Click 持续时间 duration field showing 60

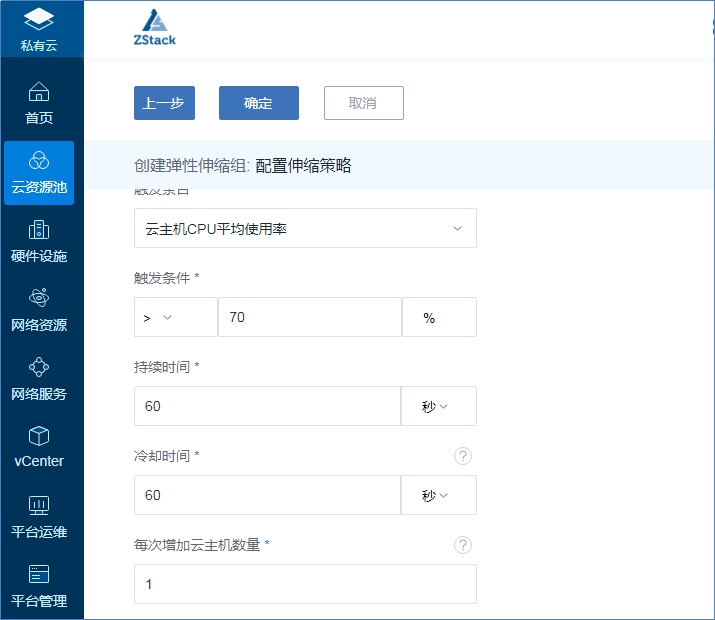pyautogui.click(x=267, y=406)
